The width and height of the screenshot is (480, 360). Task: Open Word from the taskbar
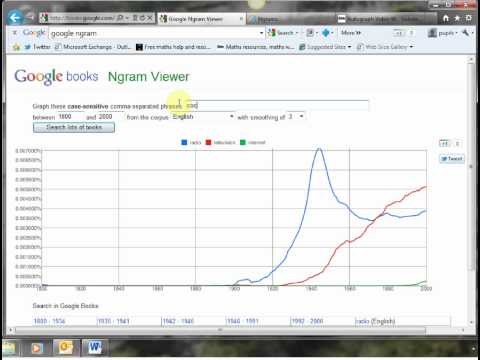[x=95, y=348]
